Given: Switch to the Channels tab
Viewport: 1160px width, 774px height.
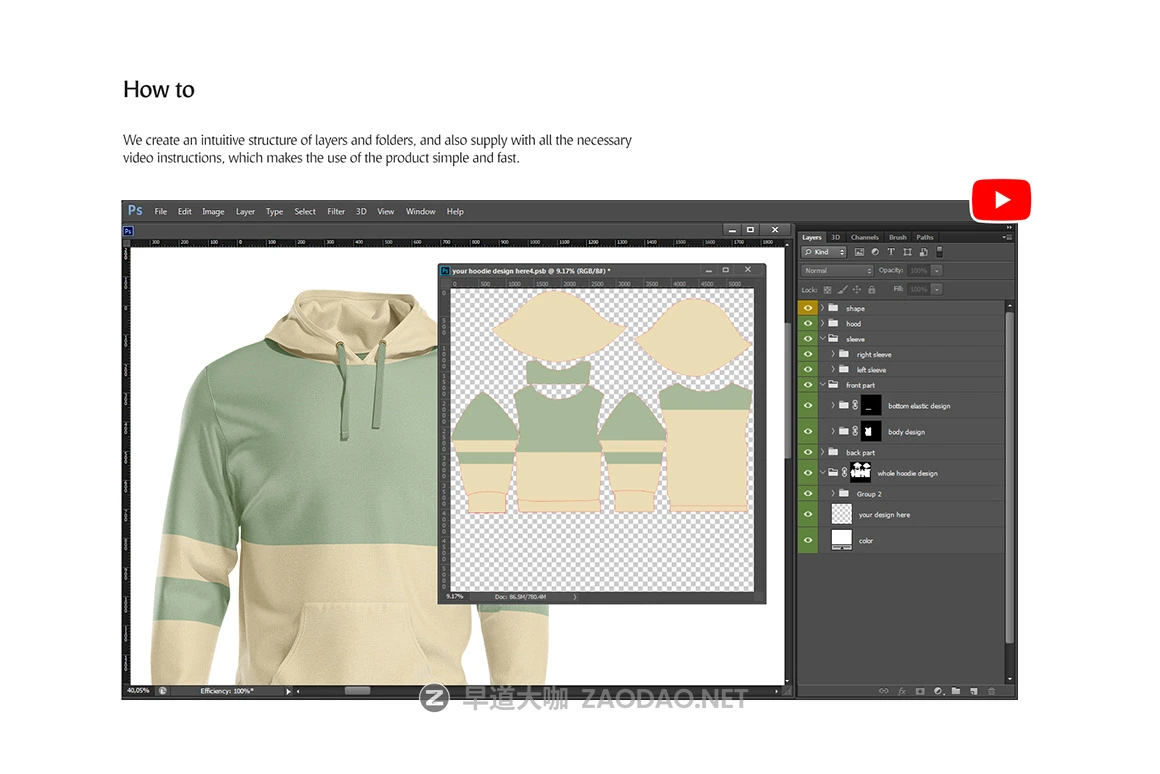Looking at the screenshot, I should tap(864, 237).
